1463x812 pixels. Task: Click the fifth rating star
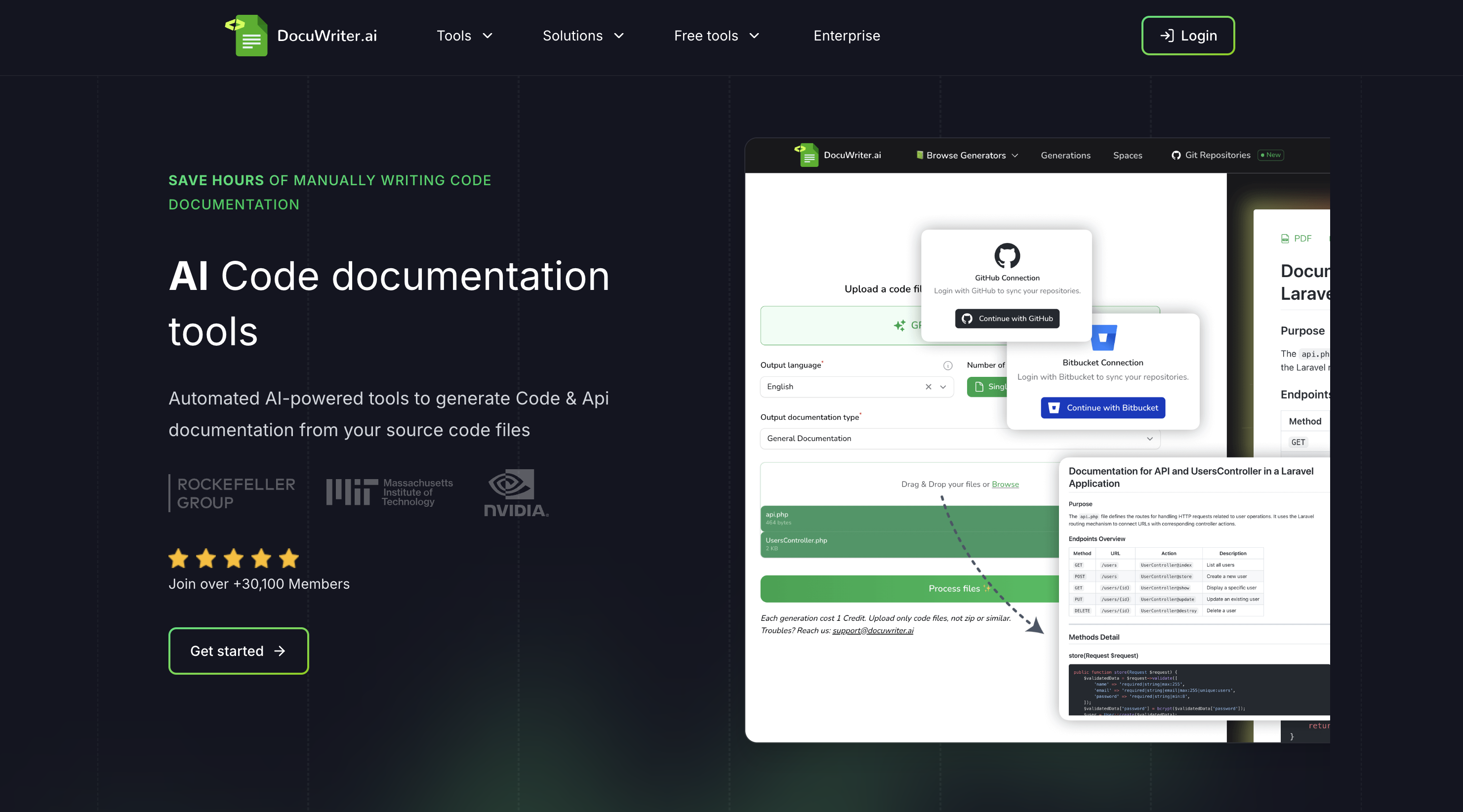pyautogui.click(x=289, y=558)
